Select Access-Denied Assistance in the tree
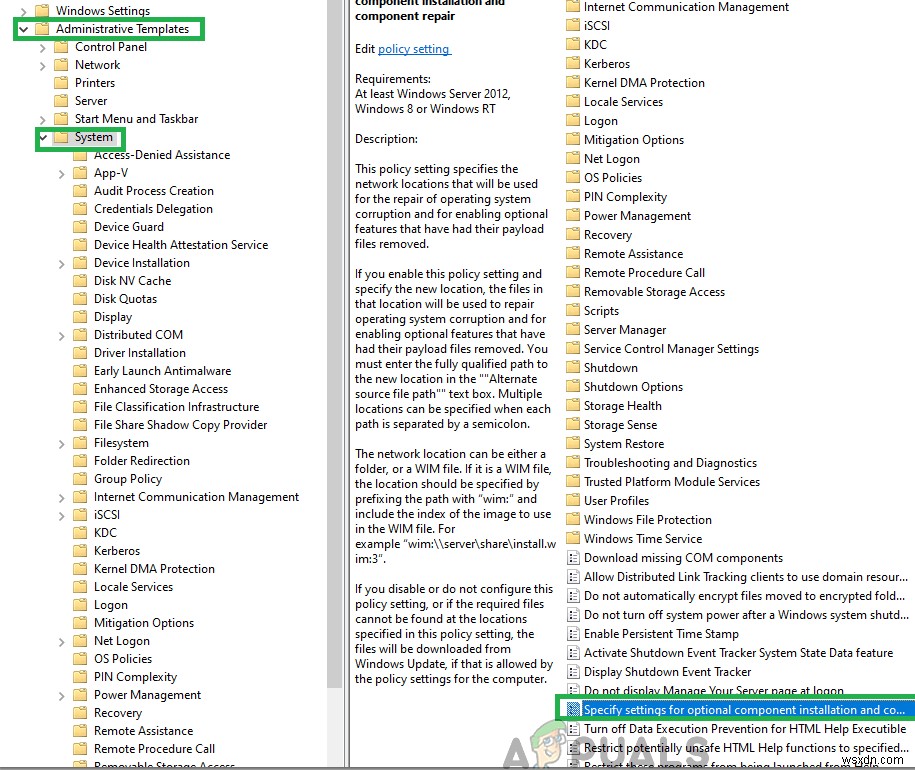This screenshot has height=770, width=915. click(162, 155)
